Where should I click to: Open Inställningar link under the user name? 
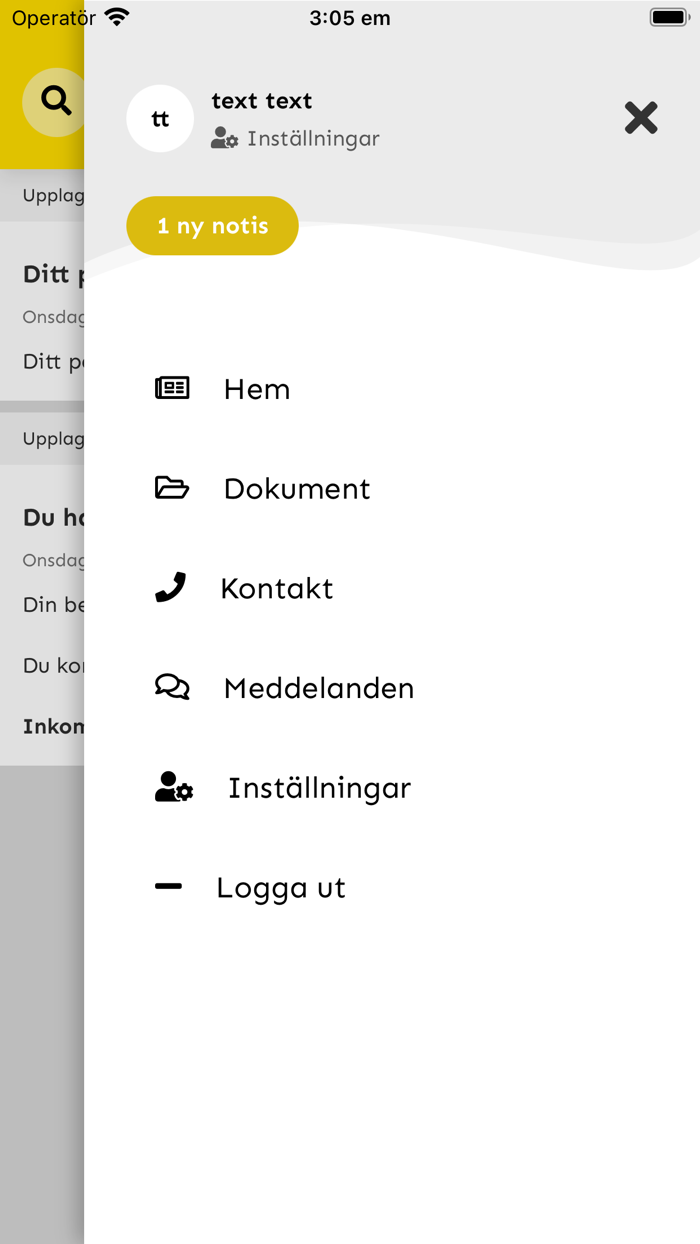(313, 139)
